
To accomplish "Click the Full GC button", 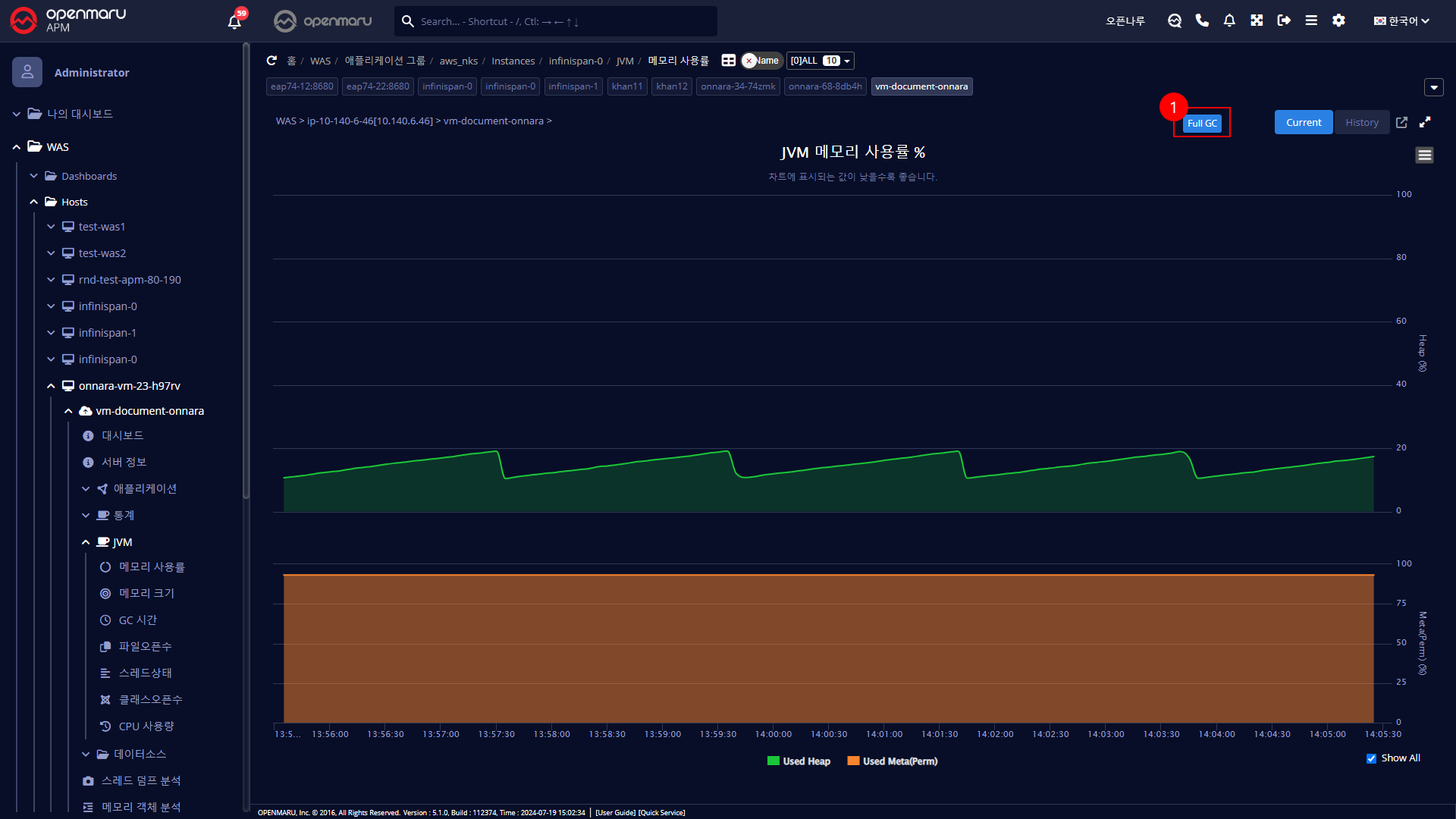I will (1203, 123).
